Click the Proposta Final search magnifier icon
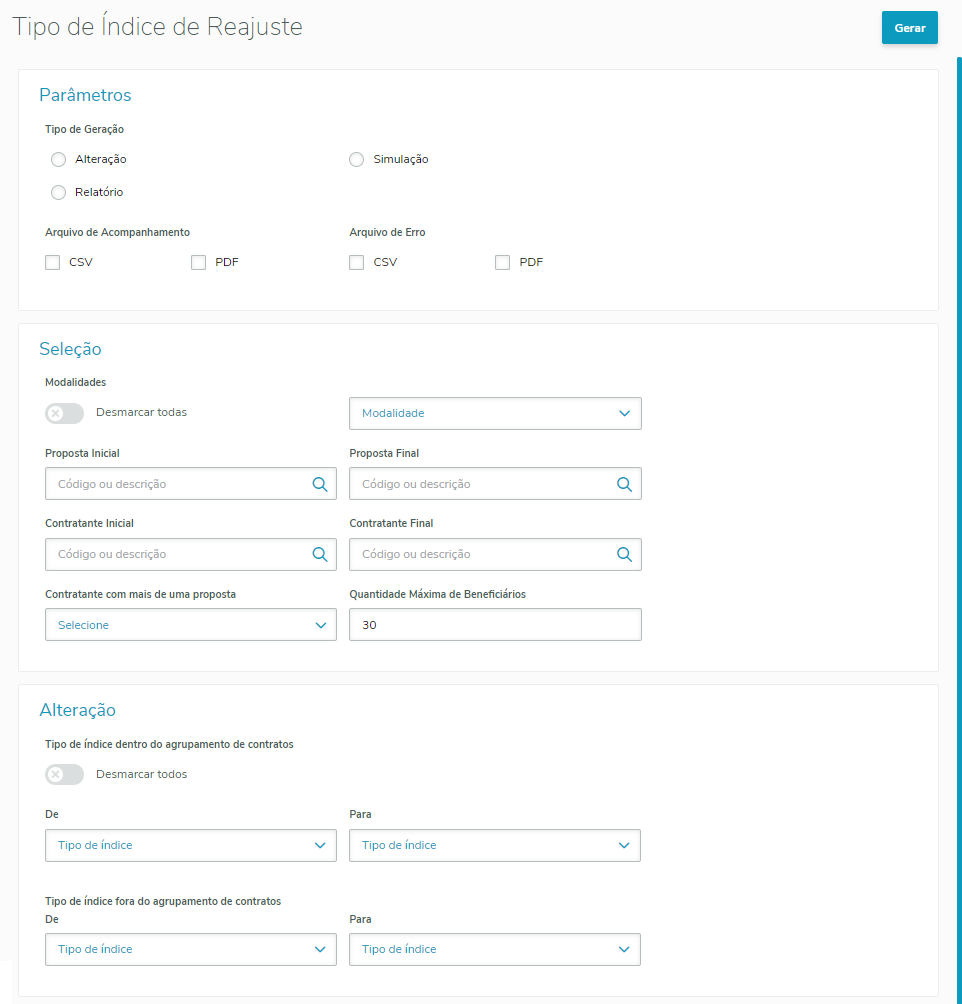Viewport: 962px width, 1004px height. click(x=624, y=484)
